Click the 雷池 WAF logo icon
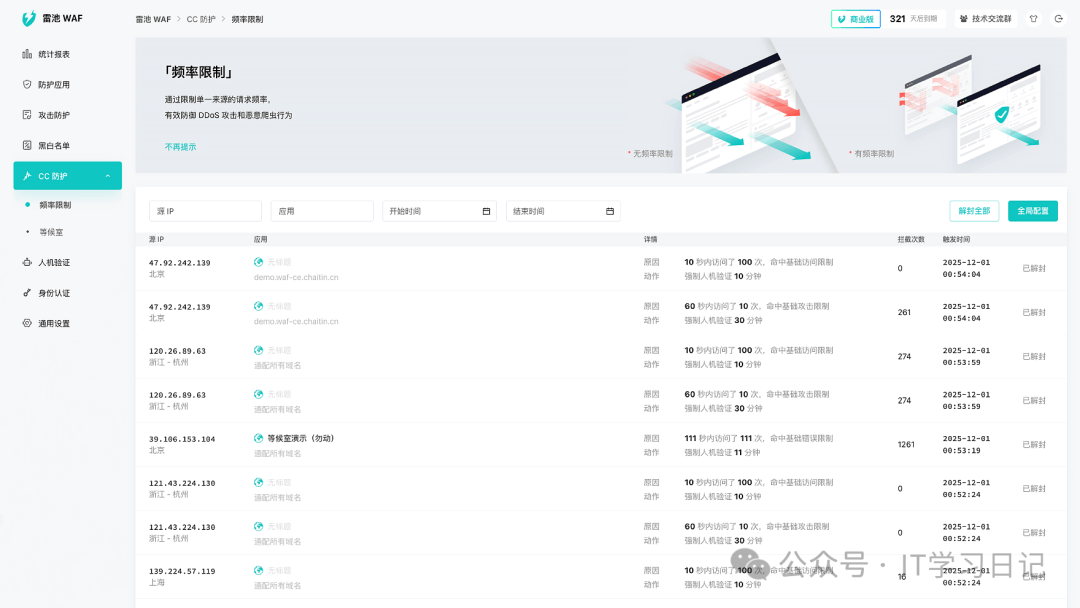The image size is (1080, 608). [29, 19]
